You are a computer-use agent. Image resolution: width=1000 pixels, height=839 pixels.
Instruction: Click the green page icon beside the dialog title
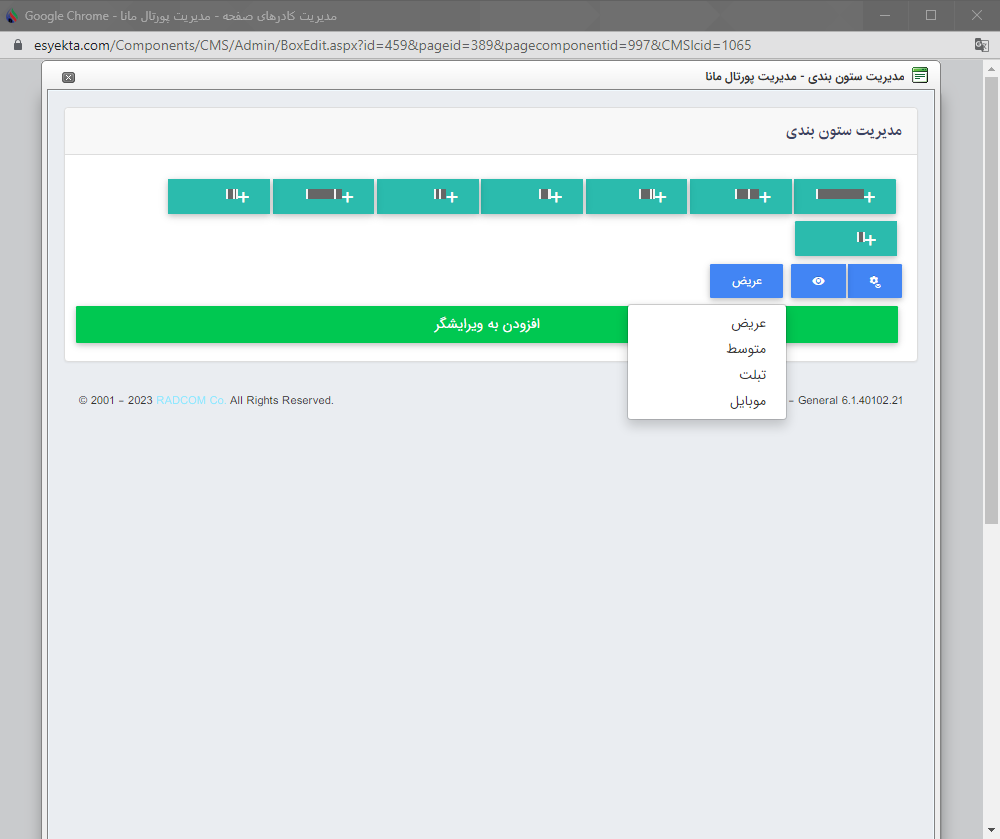(920, 76)
